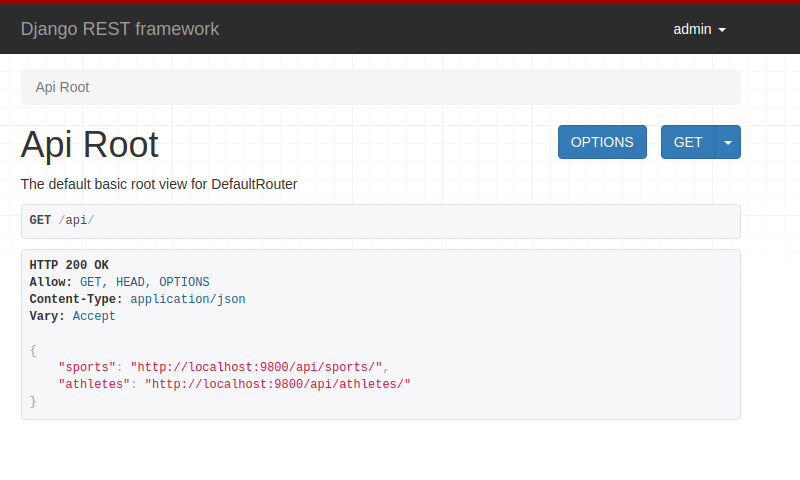Click the "sports" JSON key
The height and width of the screenshot is (480, 800).
(x=87, y=367)
